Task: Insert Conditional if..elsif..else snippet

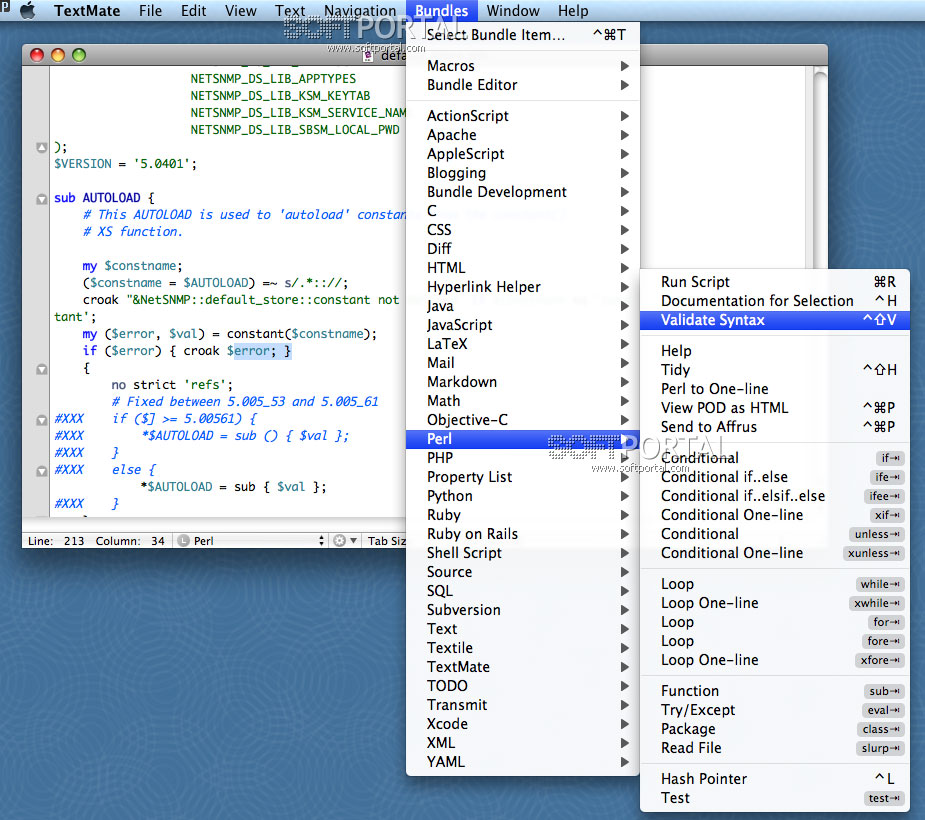Action: tap(775, 496)
